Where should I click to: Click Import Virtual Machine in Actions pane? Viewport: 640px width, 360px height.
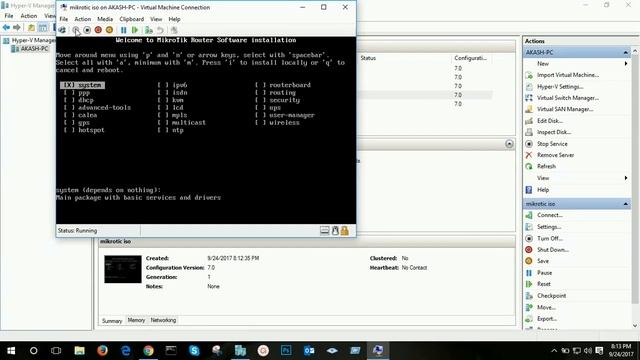[x=567, y=75]
